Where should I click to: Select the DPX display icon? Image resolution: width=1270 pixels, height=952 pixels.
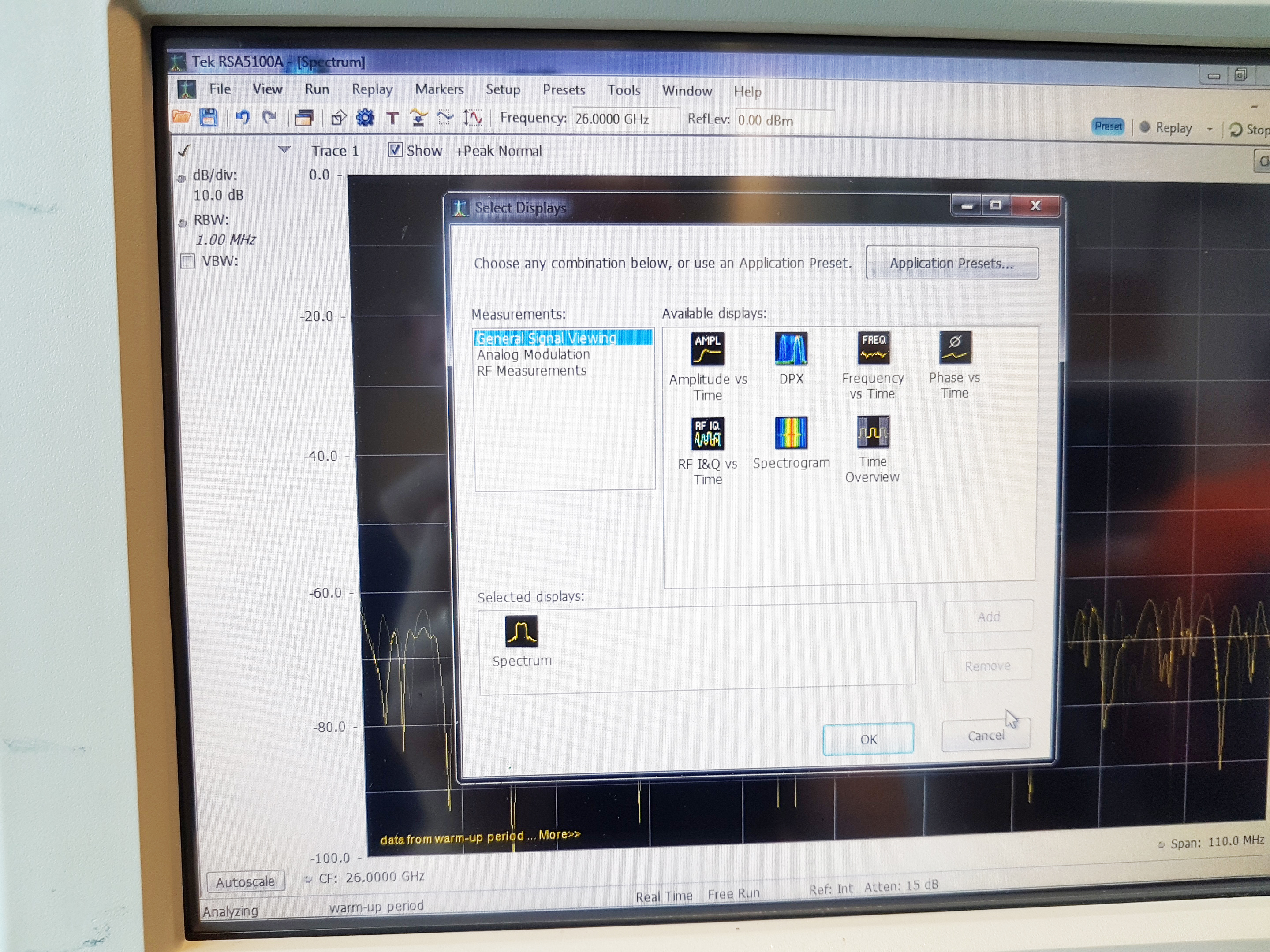pos(791,348)
